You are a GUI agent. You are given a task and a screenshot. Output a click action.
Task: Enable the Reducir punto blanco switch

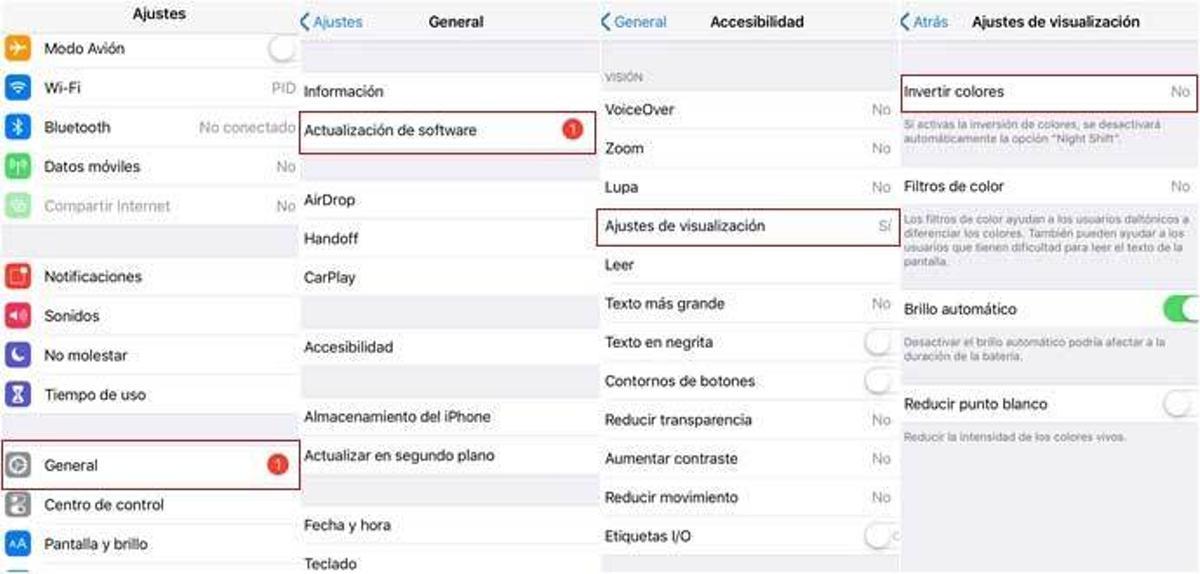(1181, 404)
